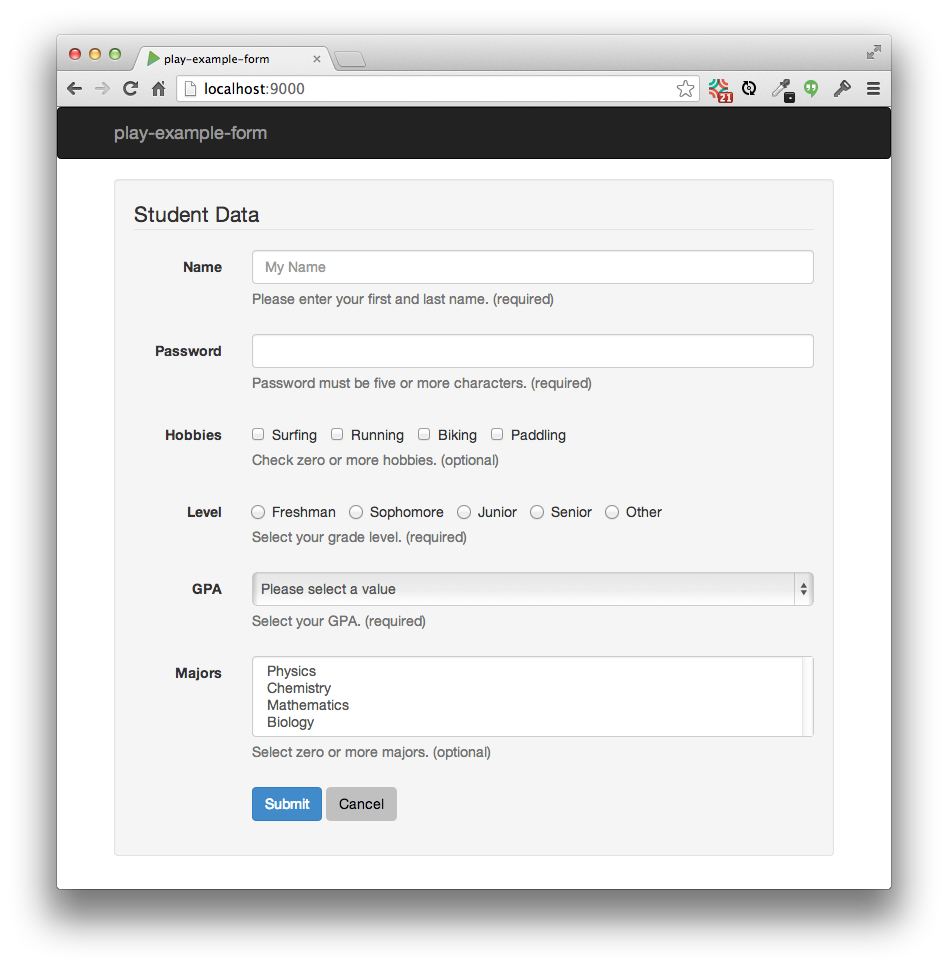The width and height of the screenshot is (948, 968).
Task: Click the GPA label
Action: [207, 589]
